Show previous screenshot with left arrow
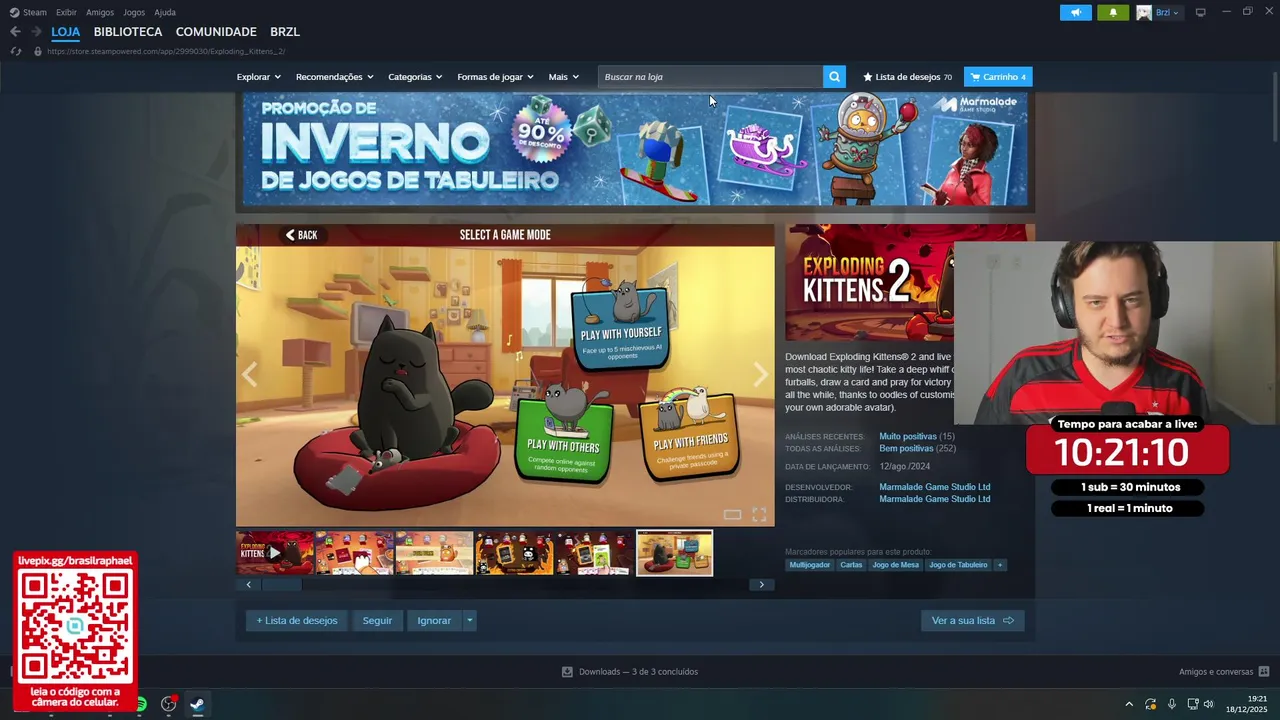 point(250,375)
